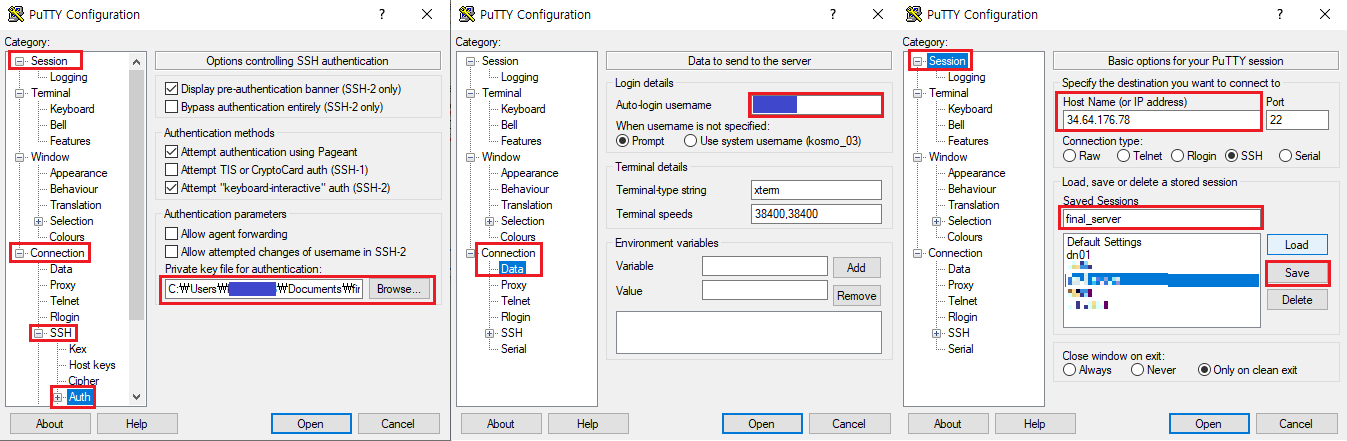1347x441 pixels.
Task: Choose Only on clean exit option
Action: (x=1205, y=370)
